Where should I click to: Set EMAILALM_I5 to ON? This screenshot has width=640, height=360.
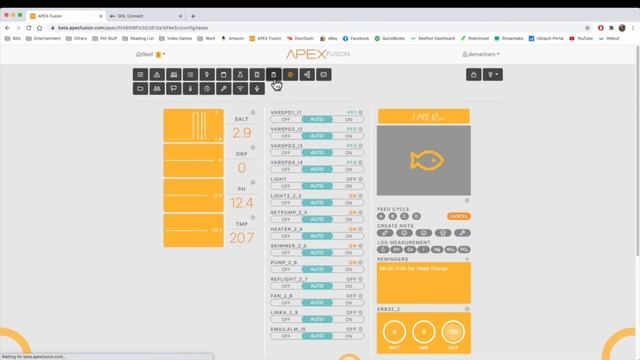coord(348,336)
